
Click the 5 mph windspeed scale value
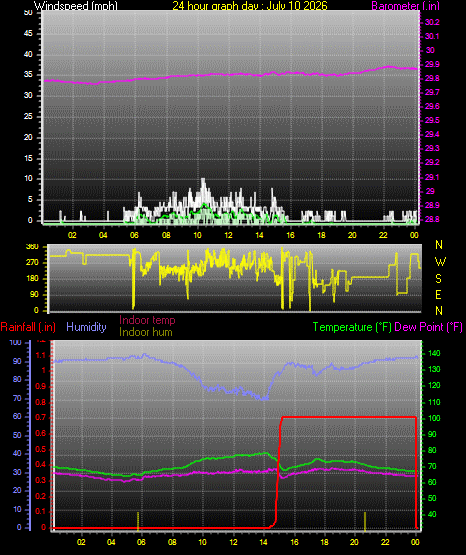[x=30, y=200]
